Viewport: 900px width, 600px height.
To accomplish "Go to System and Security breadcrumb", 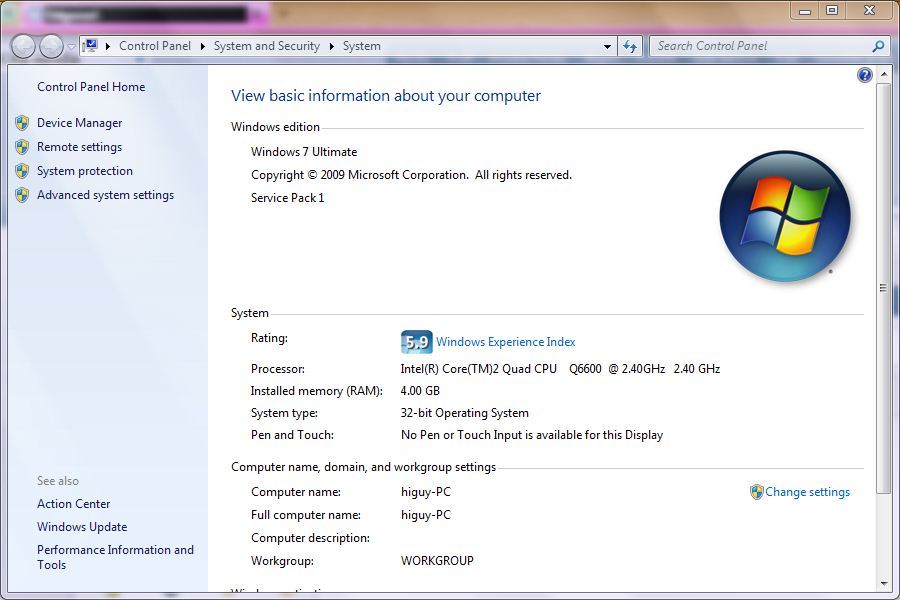I will tap(266, 46).
